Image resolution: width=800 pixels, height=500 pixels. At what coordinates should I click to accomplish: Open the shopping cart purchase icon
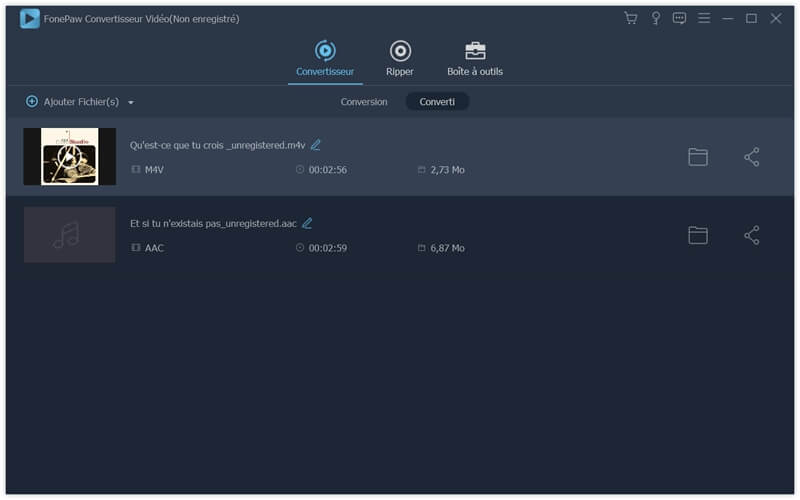630,18
